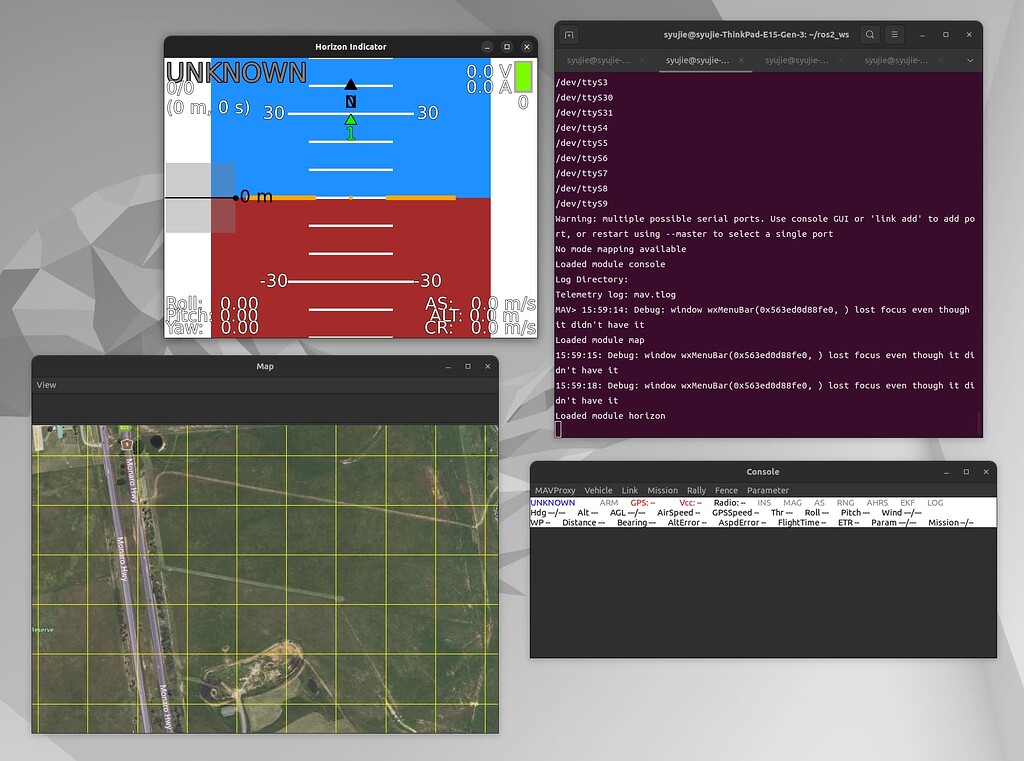
Task: Toggle the ARM status indicator in the Console
Action: point(608,503)
